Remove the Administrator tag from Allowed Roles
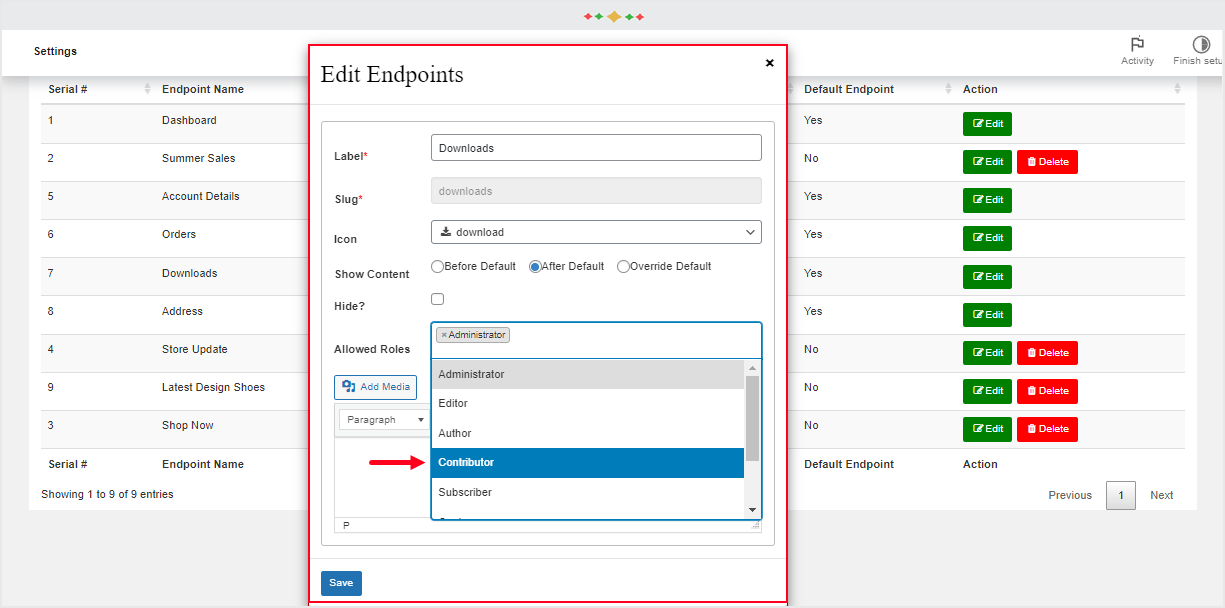 pyautogui.click(x=444, y=335)
